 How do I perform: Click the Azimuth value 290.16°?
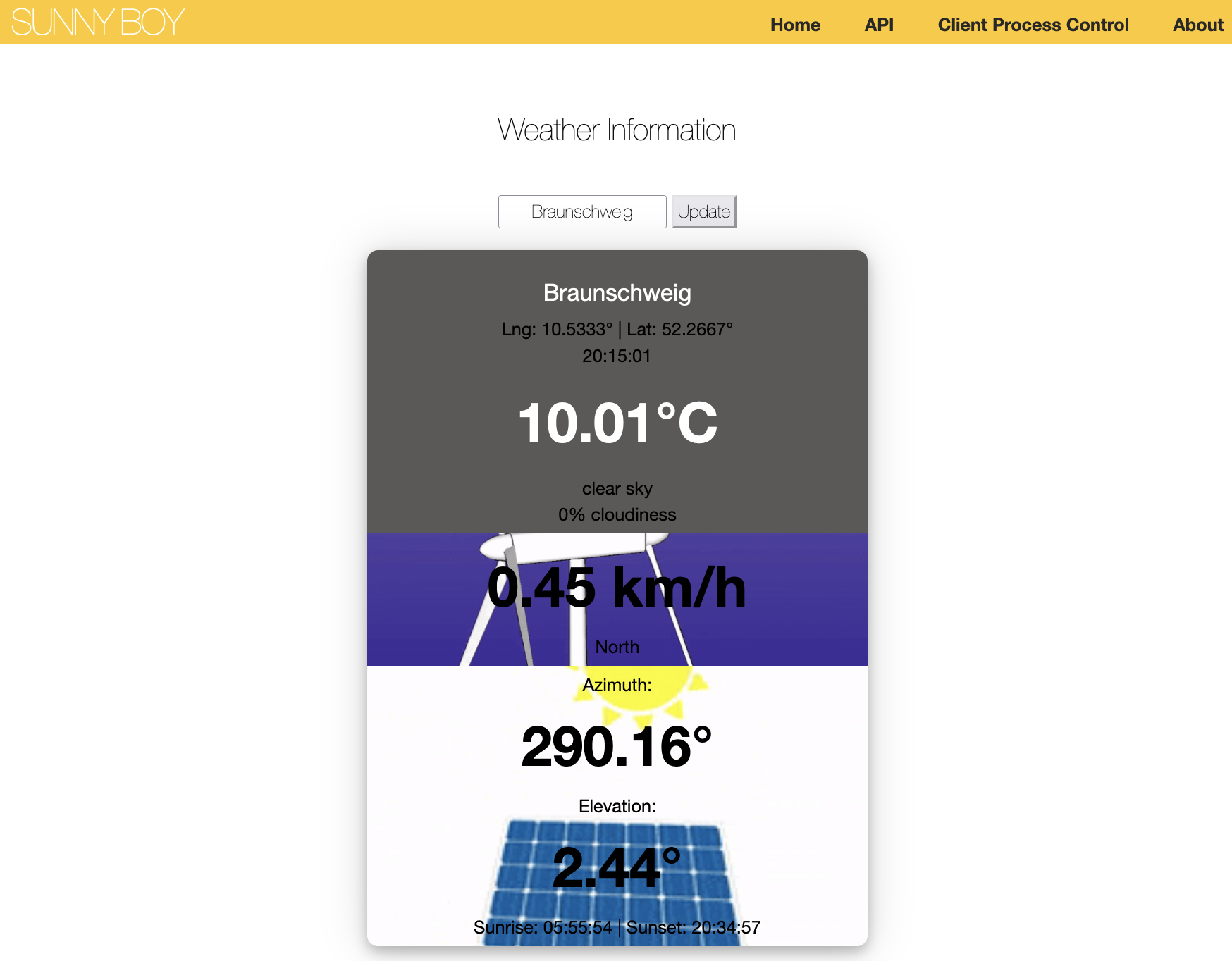click(x=616, y=743)
